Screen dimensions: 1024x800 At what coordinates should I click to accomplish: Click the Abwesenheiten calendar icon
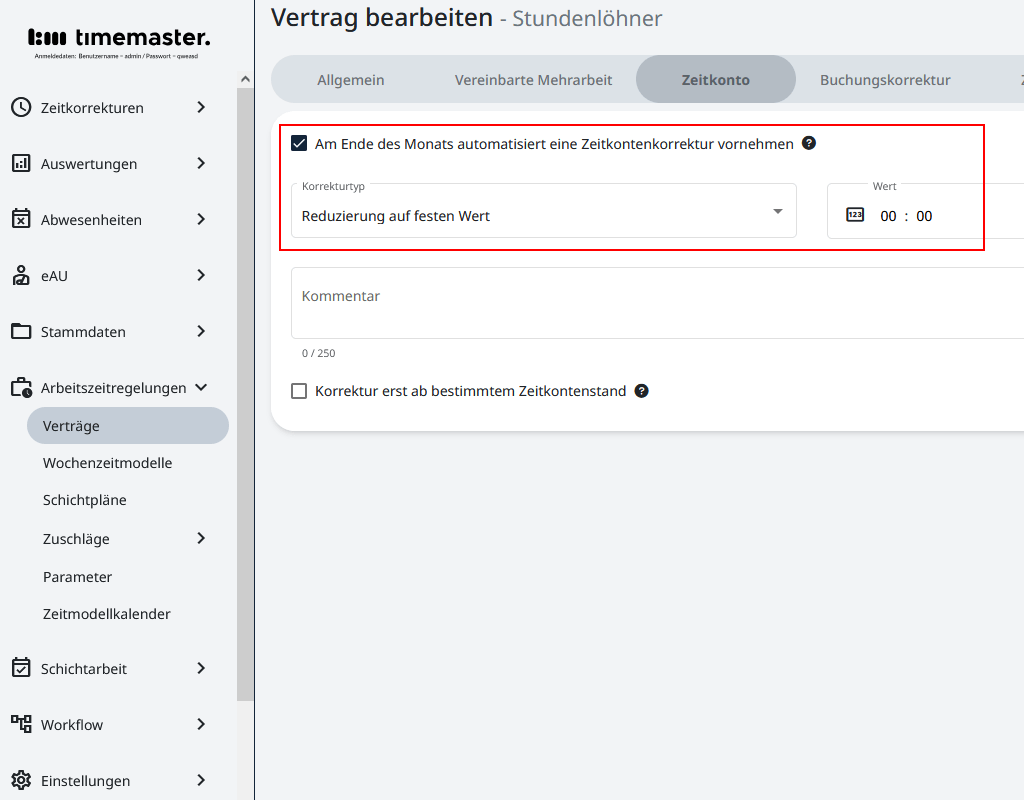21,219
